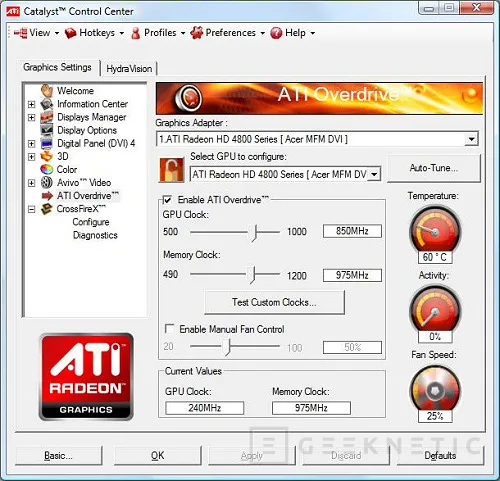Select the Welcome tree item
The image size is (500, 481).
[75, 91]
